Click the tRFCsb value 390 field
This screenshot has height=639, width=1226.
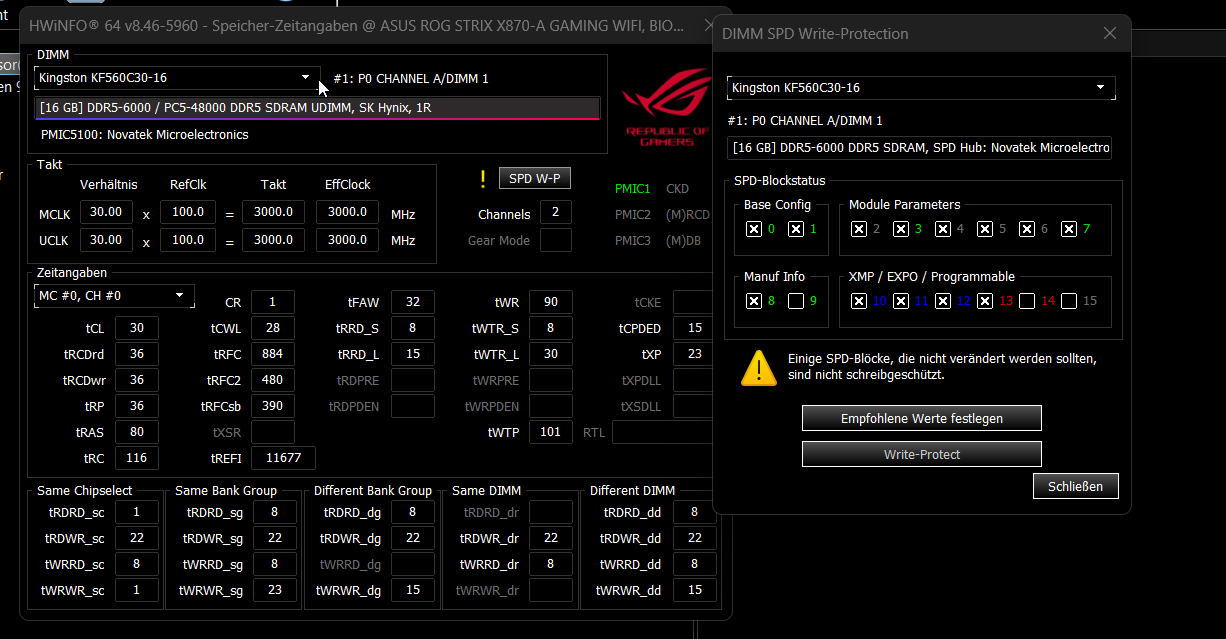click(x=273, y=406)
